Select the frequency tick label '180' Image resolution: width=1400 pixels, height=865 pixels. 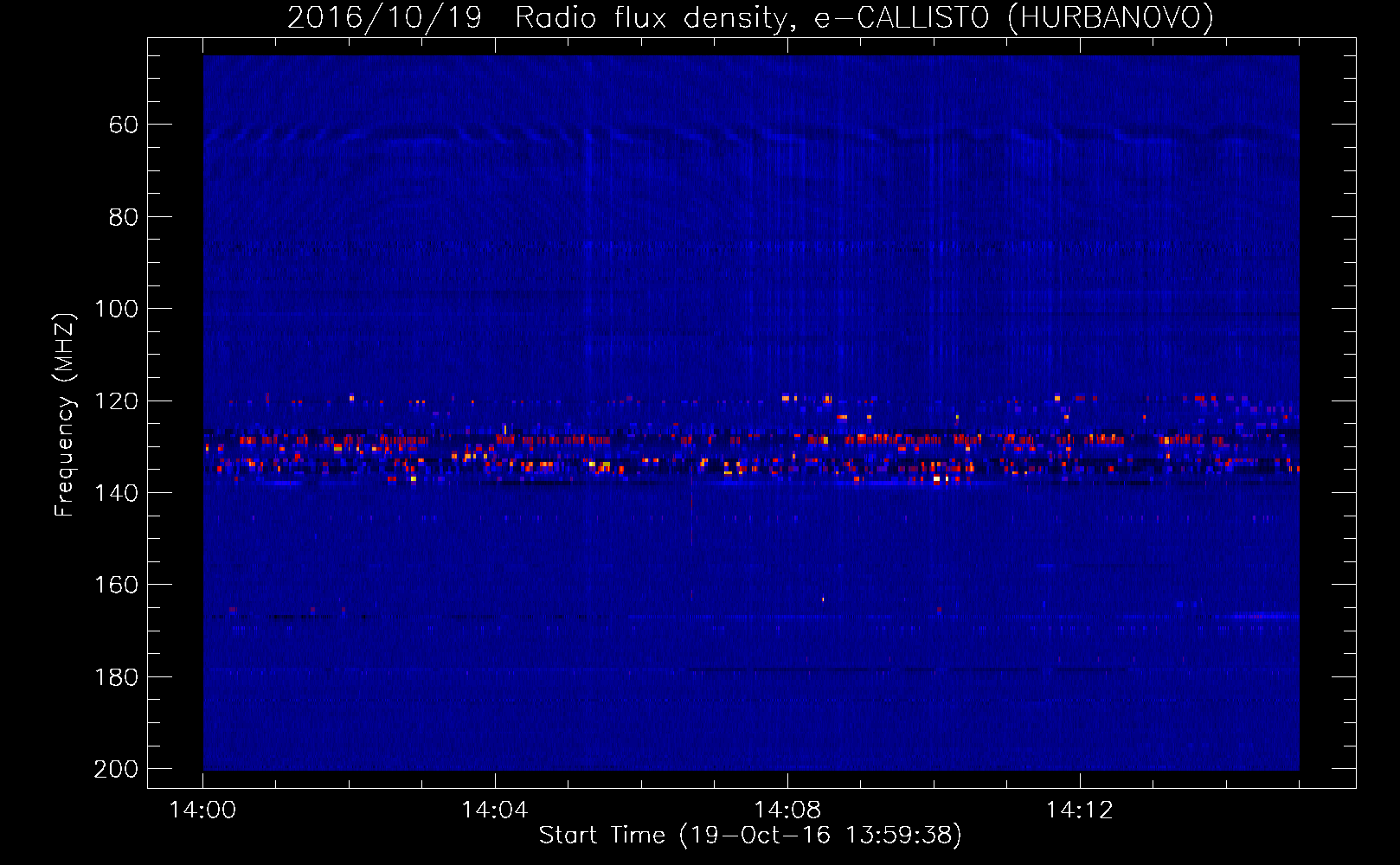click(x=117, y=677)
